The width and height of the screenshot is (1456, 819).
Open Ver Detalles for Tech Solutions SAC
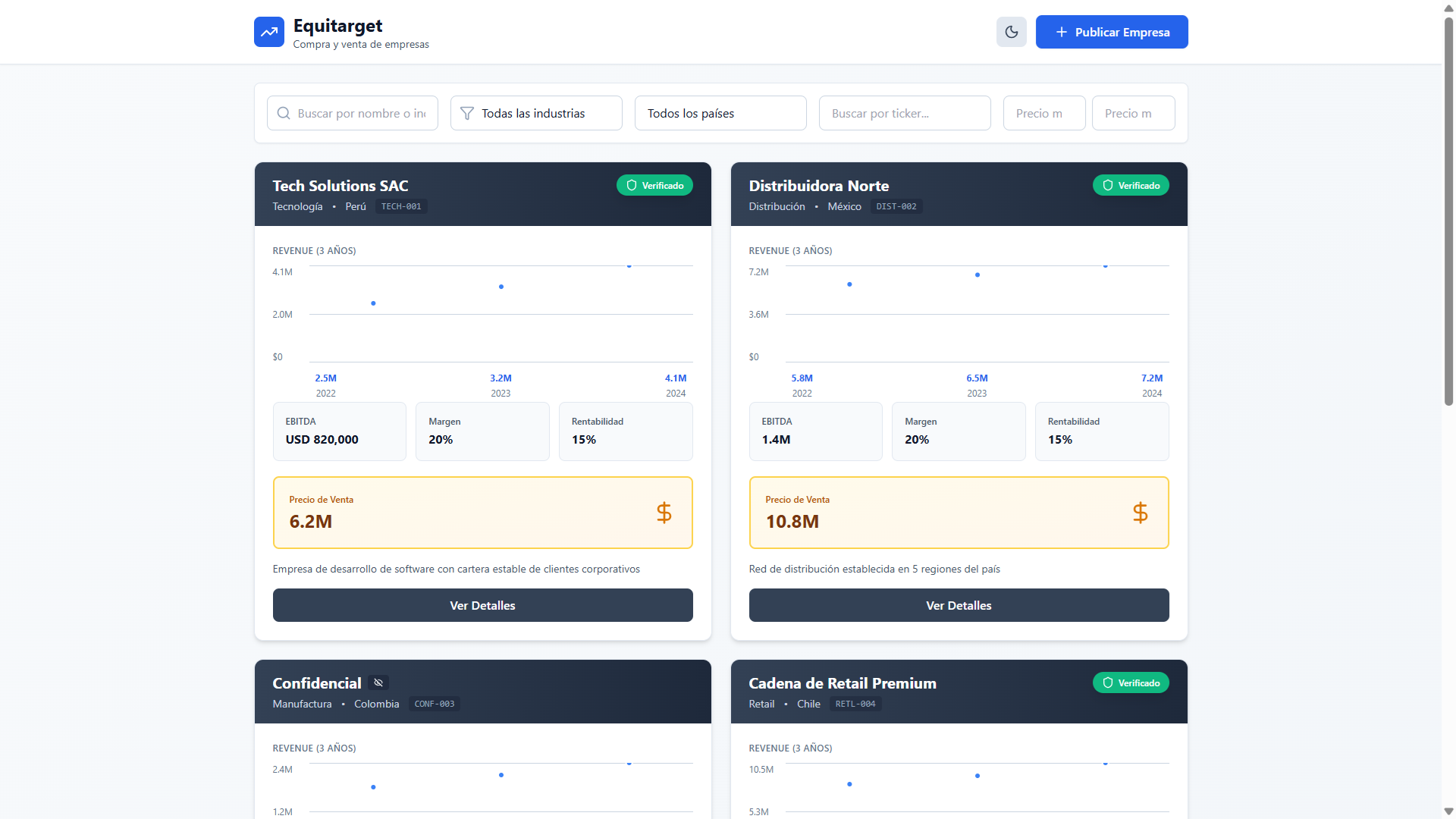click(x=482, y=605)
